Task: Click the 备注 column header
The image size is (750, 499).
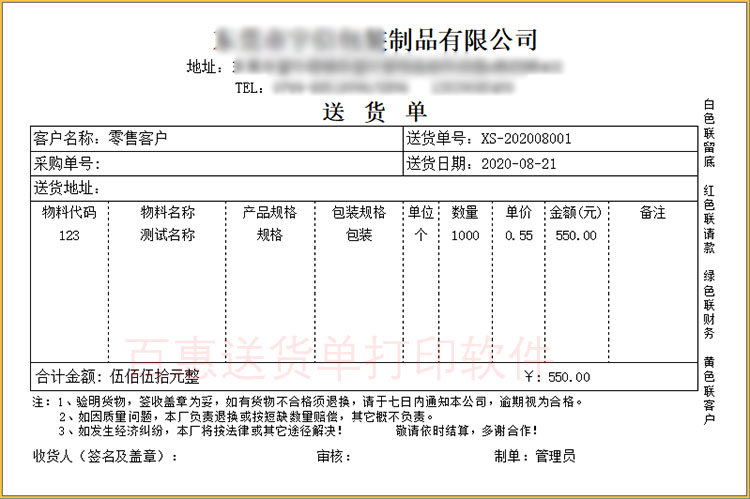Action: tap(652, 212)
